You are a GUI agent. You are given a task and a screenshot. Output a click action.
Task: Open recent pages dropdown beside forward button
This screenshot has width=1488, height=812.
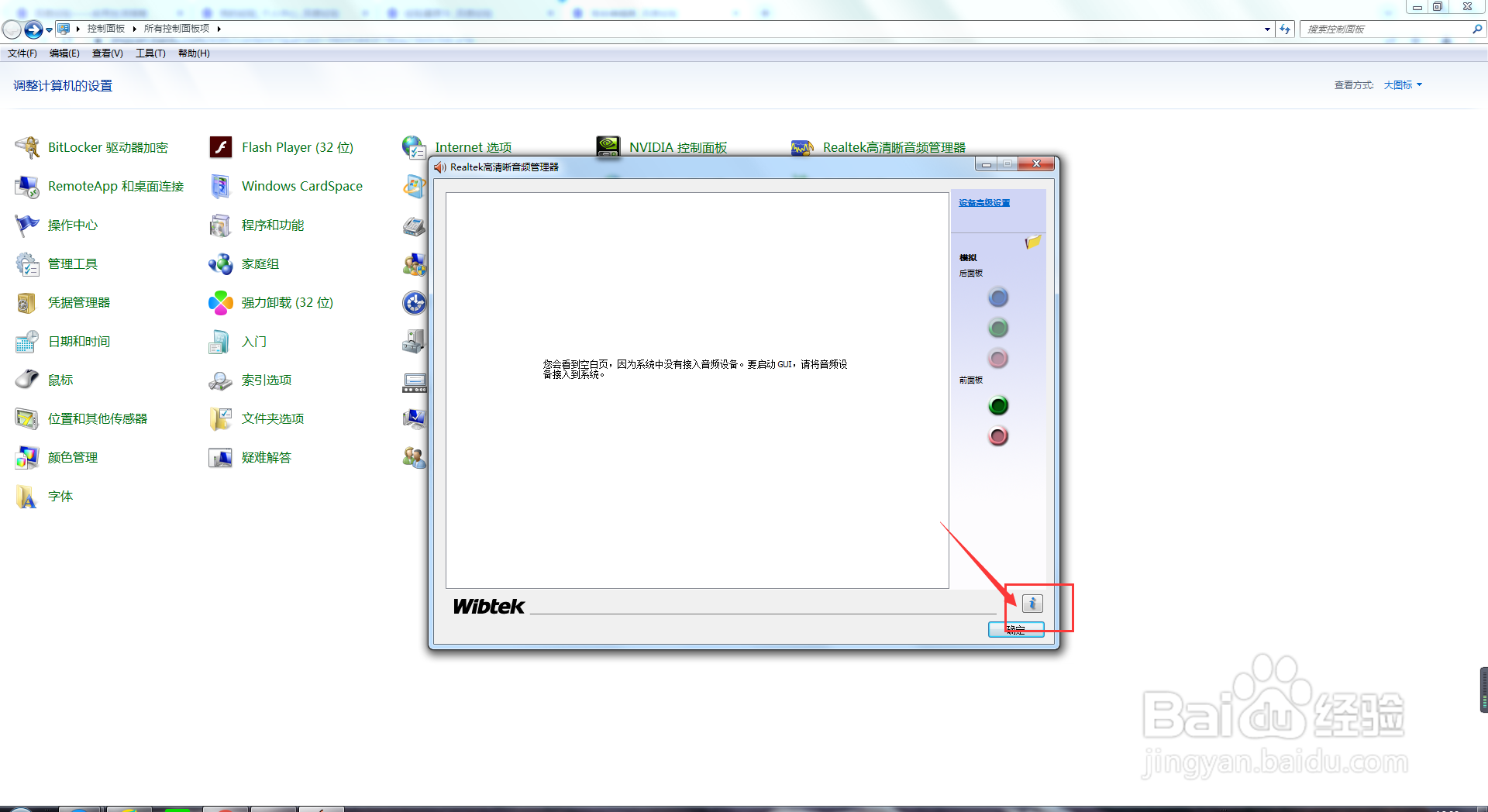coord(50,30)
